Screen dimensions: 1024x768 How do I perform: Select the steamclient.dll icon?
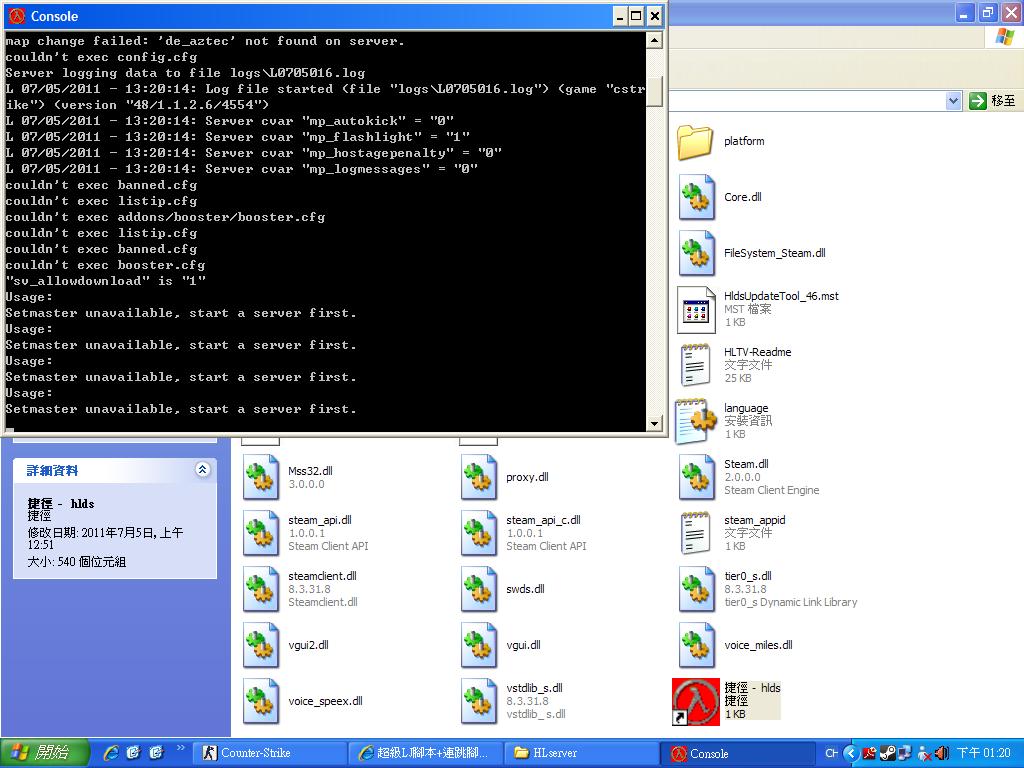[x=261, y=590]
